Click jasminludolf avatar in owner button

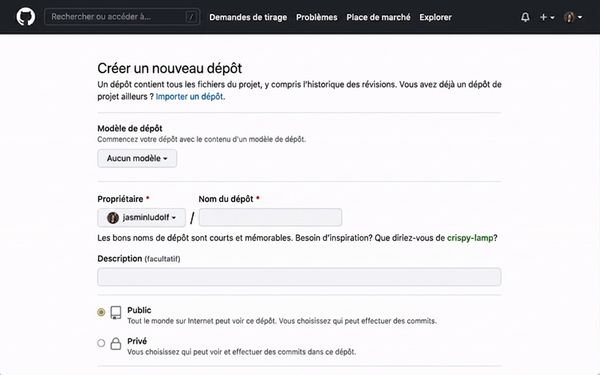click(112, 218)
